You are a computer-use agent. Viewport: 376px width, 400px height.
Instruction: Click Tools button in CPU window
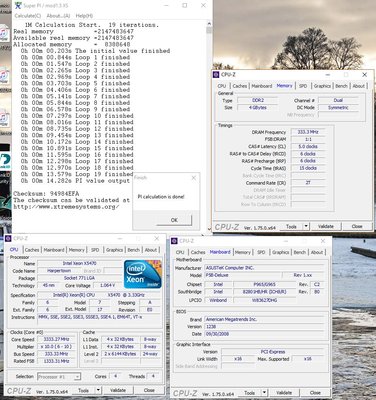pos(83,390)
